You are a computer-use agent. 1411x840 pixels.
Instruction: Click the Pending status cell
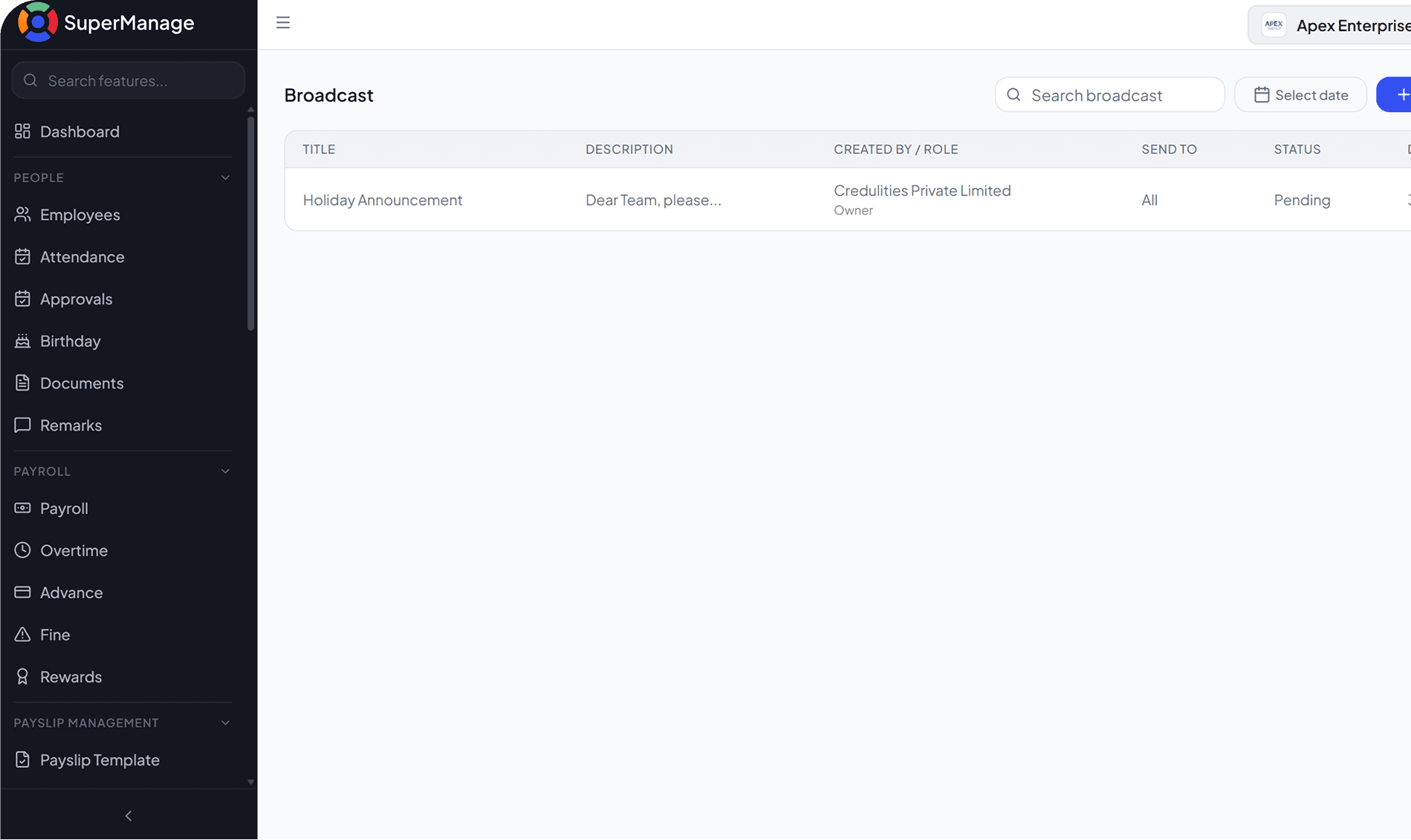[x=1302, y=200]
